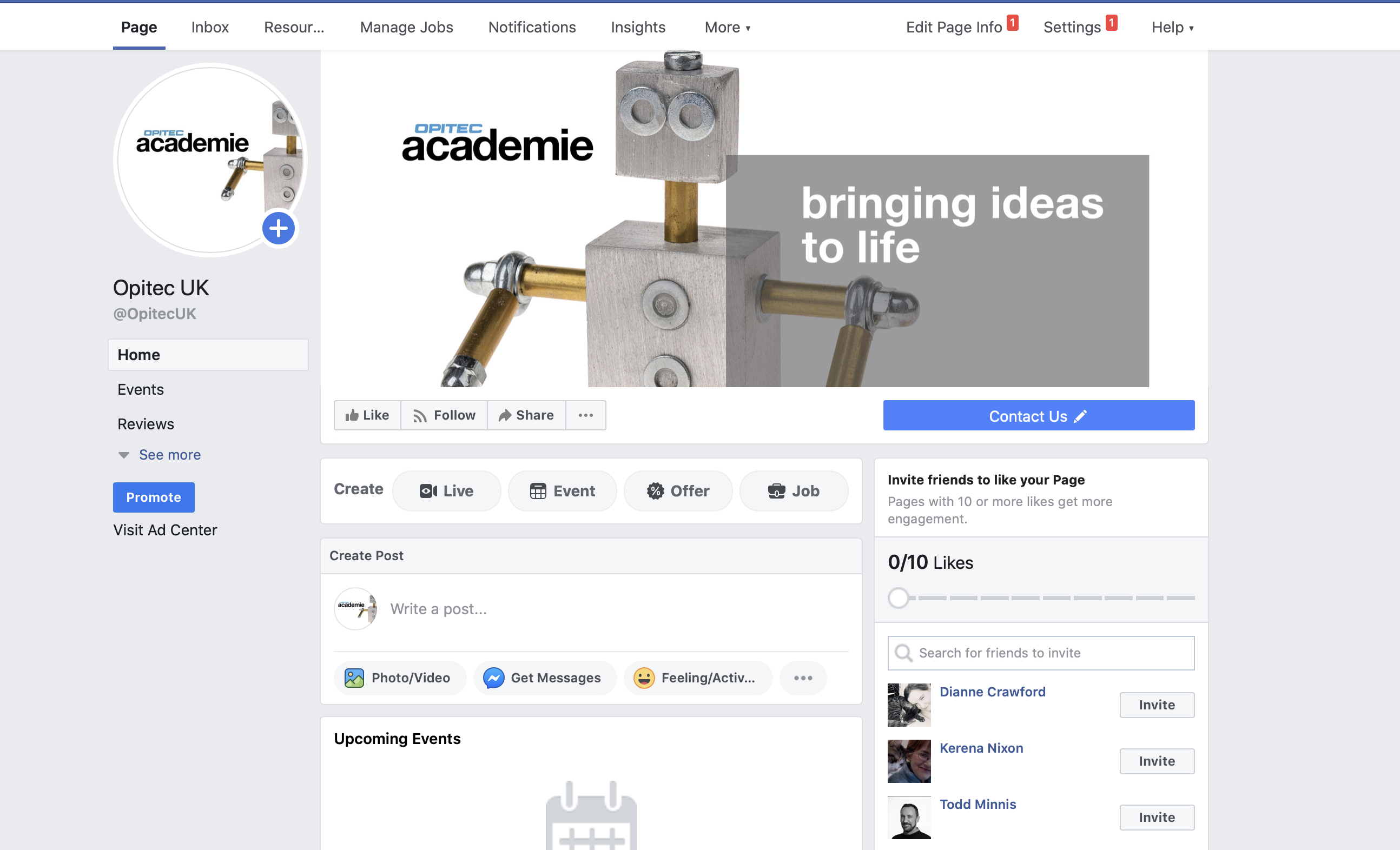Start a Live video
Image resolution: width=1400 pixels, height=850 pixels.
coord(447,490)
